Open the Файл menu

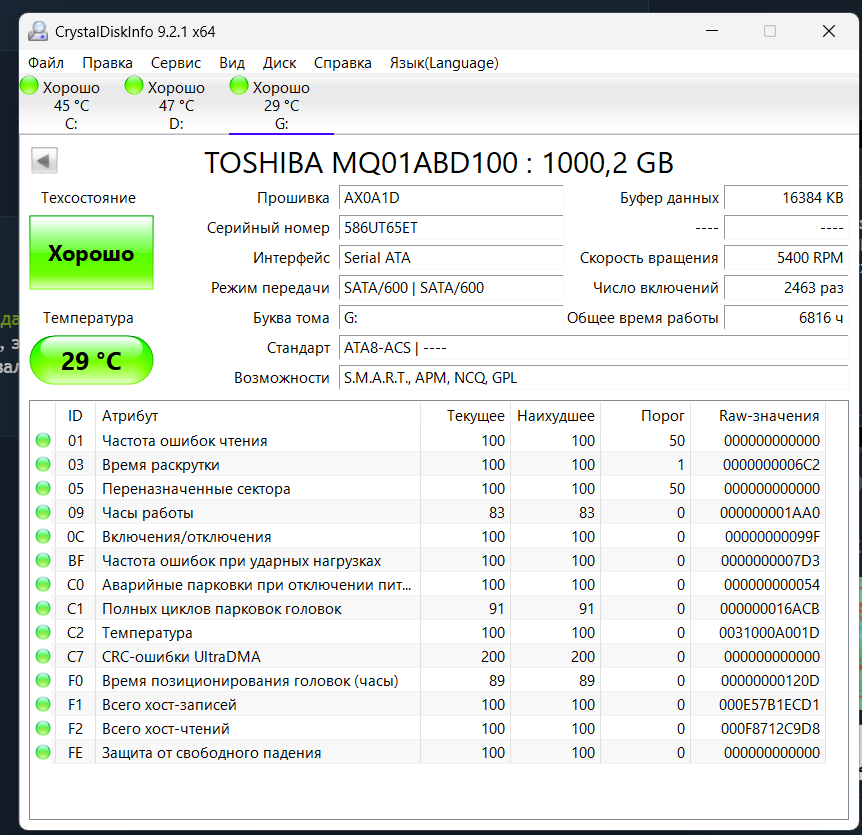coord(46,63)
